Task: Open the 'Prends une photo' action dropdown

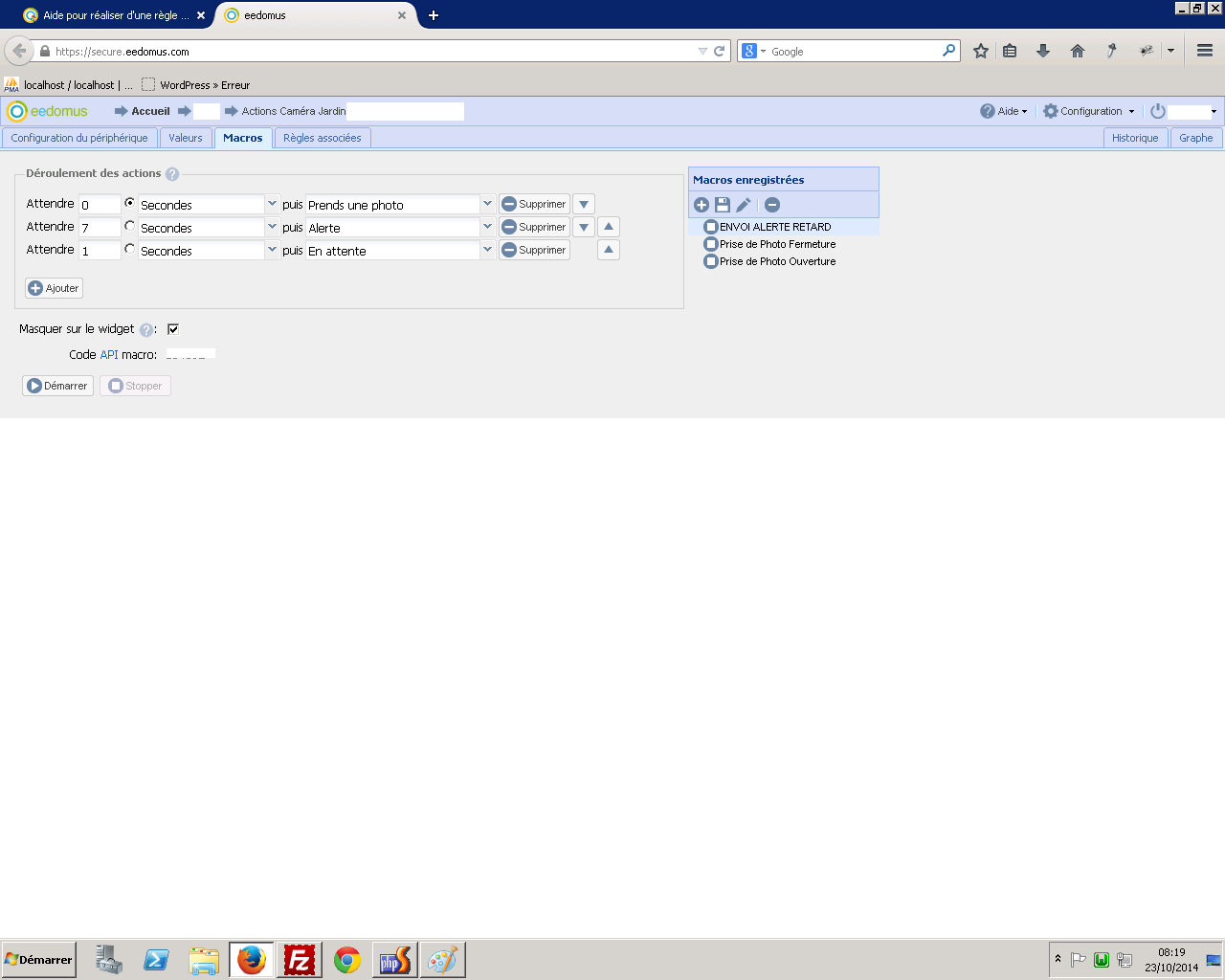Action: click(x=487, y=204)
